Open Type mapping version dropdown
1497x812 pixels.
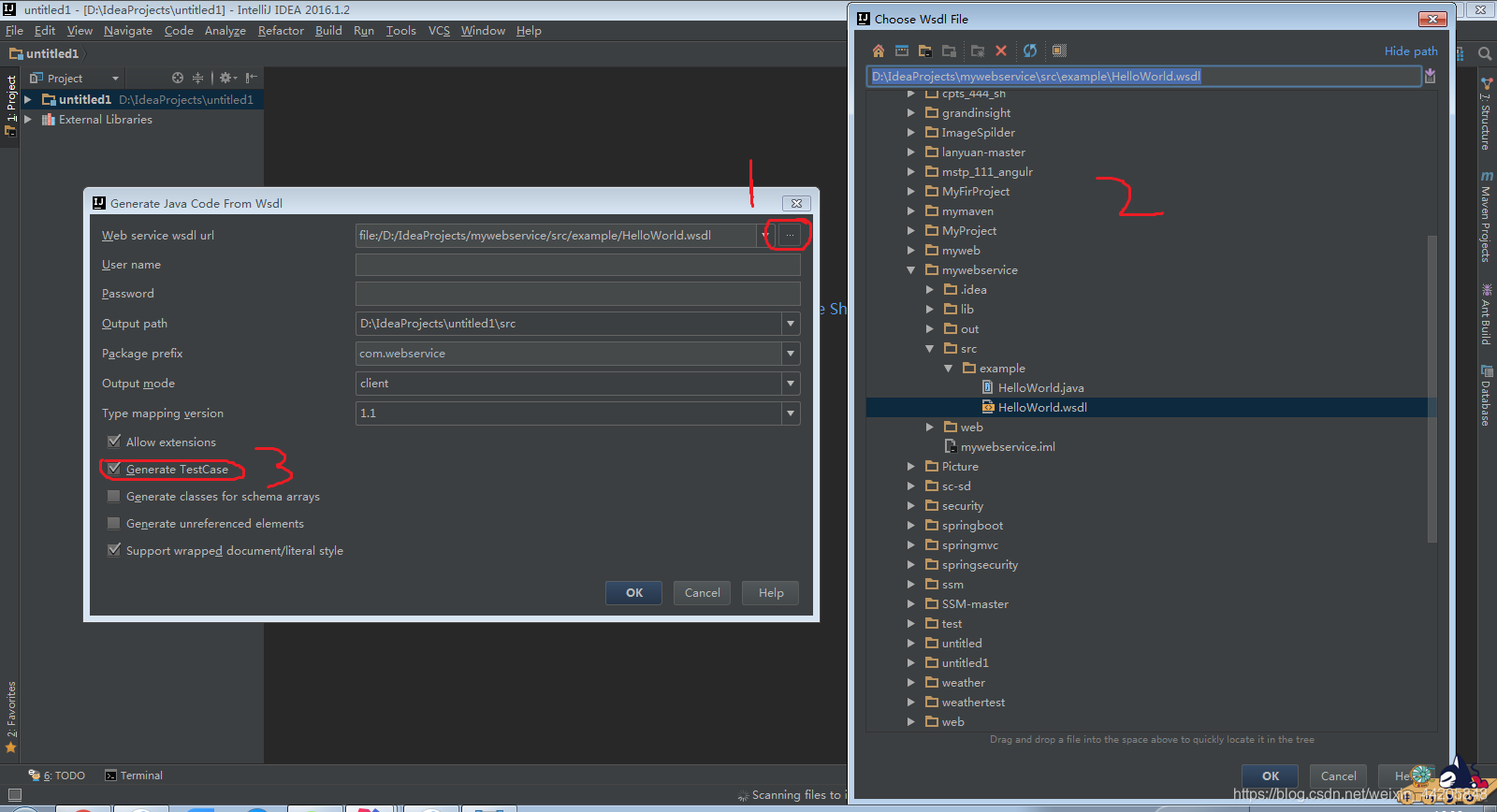click(791, 413)
